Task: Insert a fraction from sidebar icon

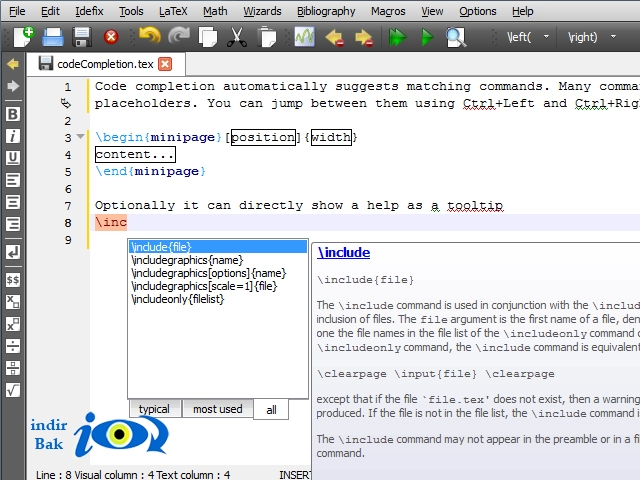Action: pyautogui.click(x=13, y=368)
